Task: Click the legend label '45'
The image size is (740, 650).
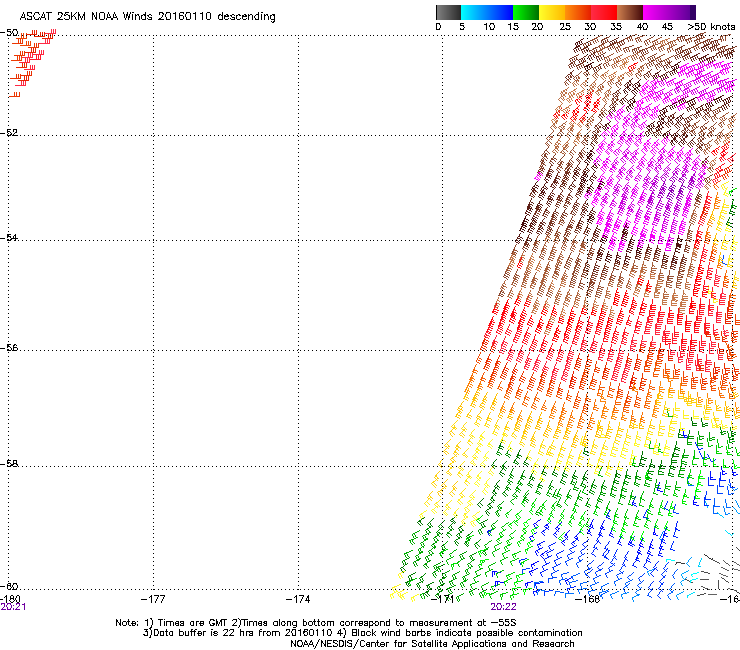Action: tap(667, 27)
